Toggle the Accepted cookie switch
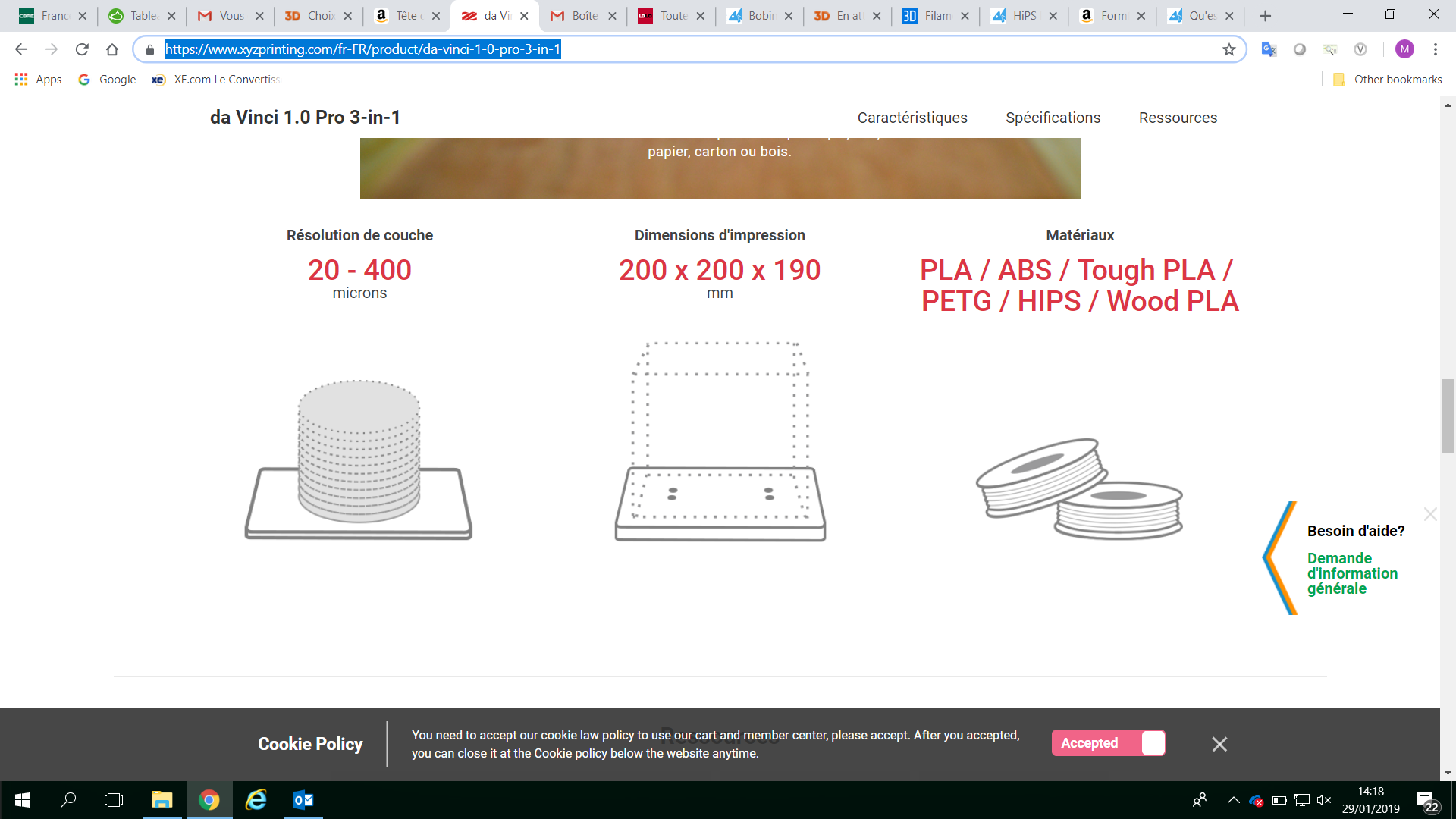Viewport: 1456px width, 819px height. [1108, 743]
